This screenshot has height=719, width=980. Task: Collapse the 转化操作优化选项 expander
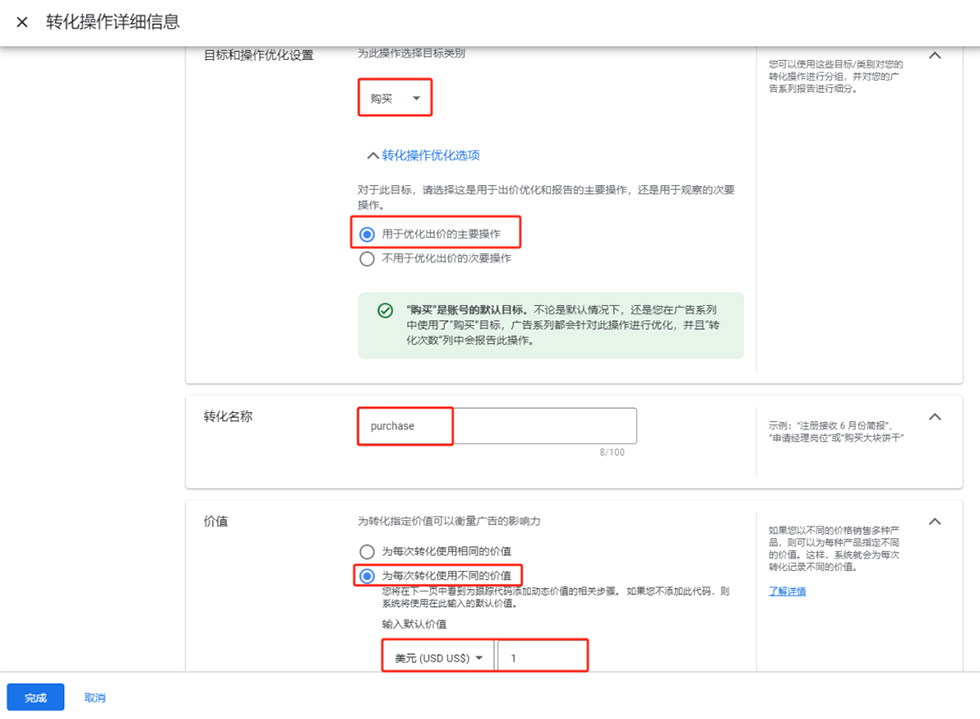[x=423, y=155]
